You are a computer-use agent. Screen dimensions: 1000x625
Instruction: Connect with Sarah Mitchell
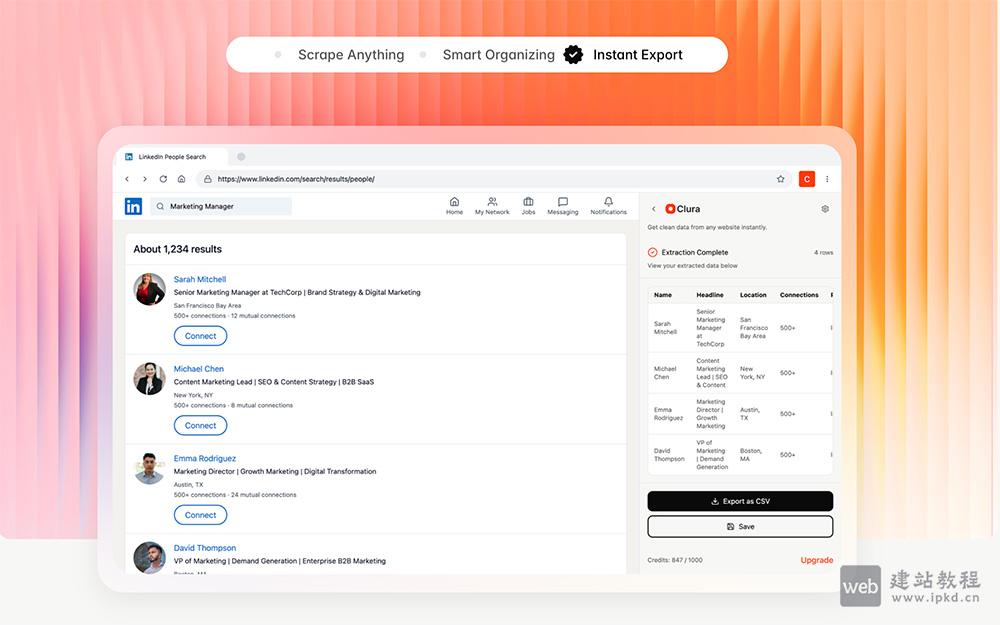pos(200,336)
